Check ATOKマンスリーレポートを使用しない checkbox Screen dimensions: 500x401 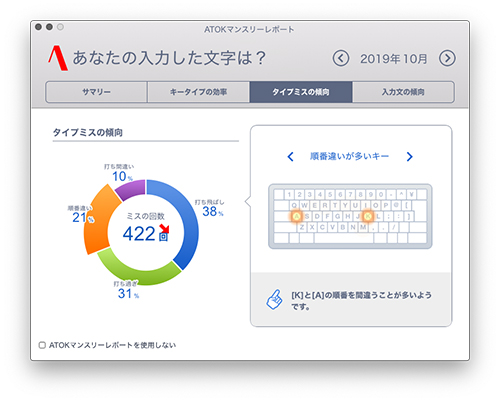42,345
